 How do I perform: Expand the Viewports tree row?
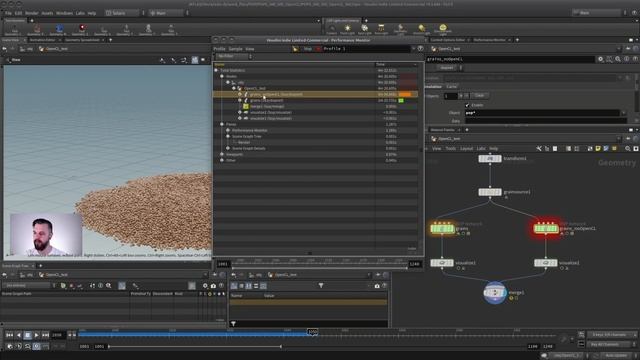coord(222,154)
